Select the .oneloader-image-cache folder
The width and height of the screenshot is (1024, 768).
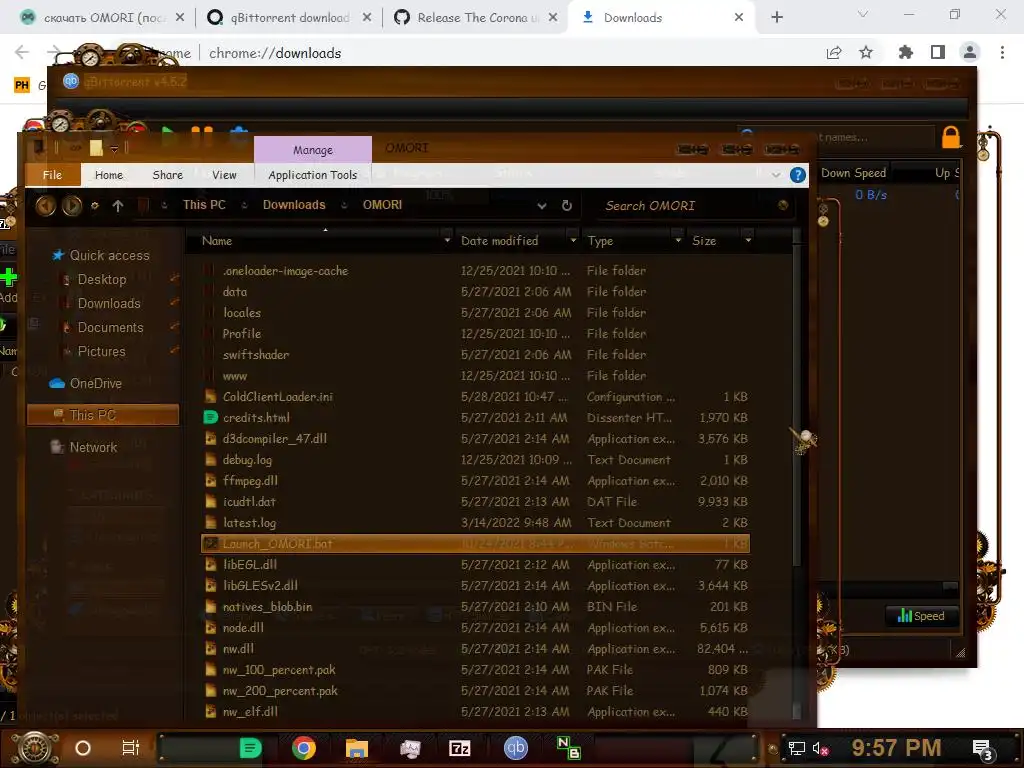pos(285,270)
